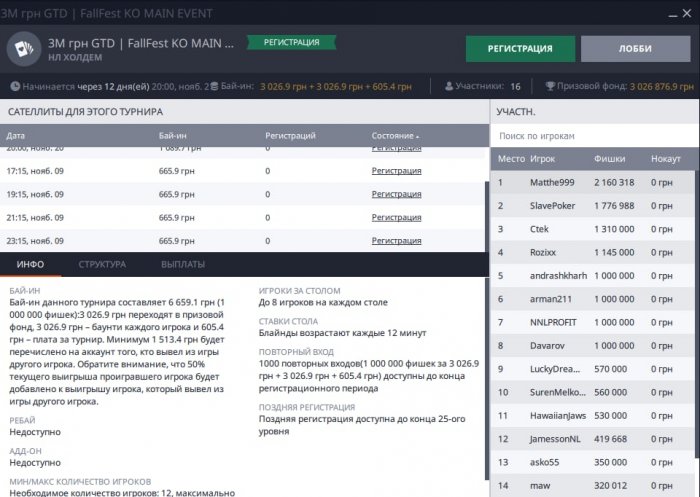Click the clock icon beside start time
The image size is (700, 497).
point(15,86)
